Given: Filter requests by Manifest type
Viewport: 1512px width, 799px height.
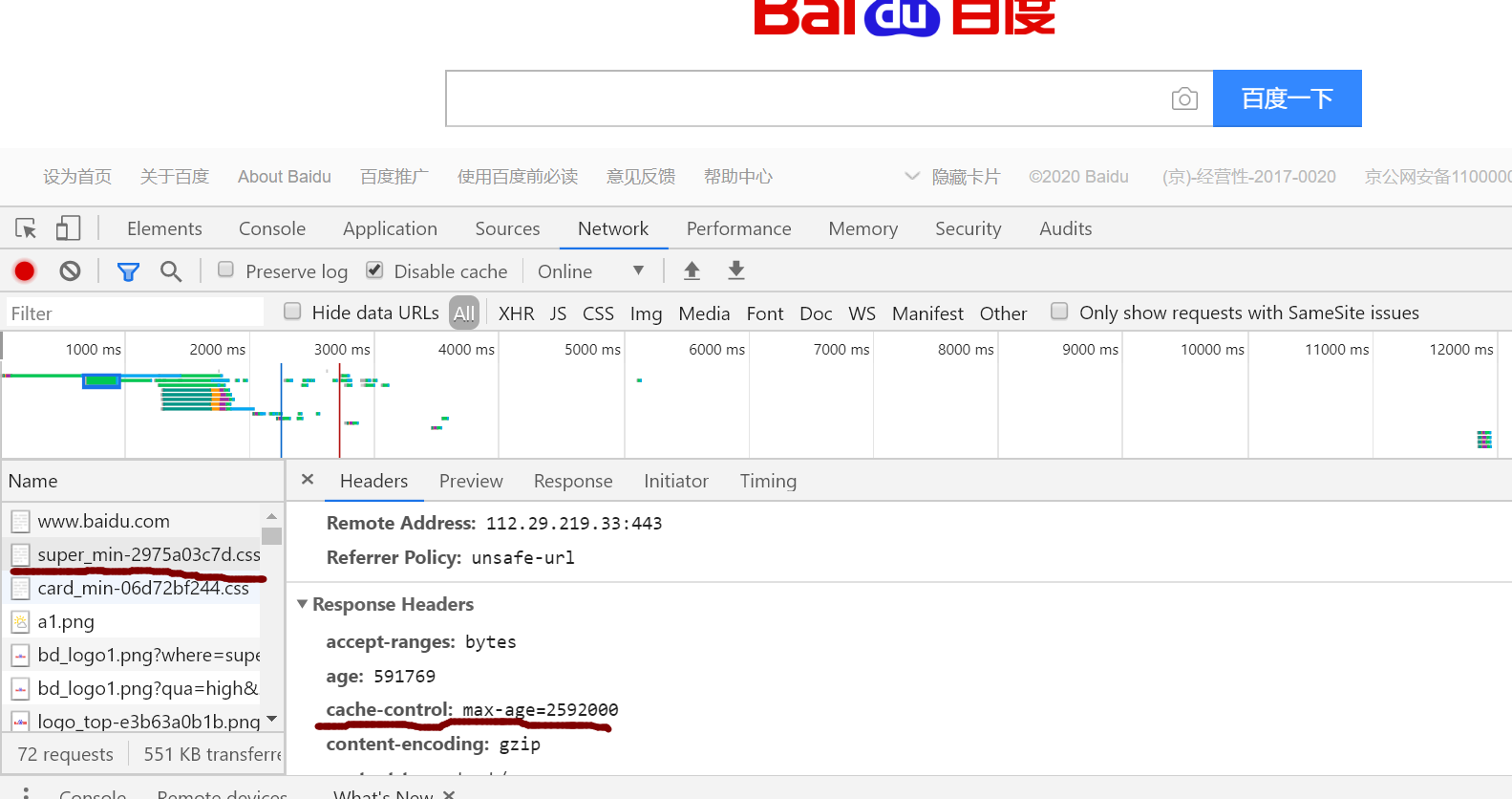Looking at the screenshot, I should click(927, 313).
